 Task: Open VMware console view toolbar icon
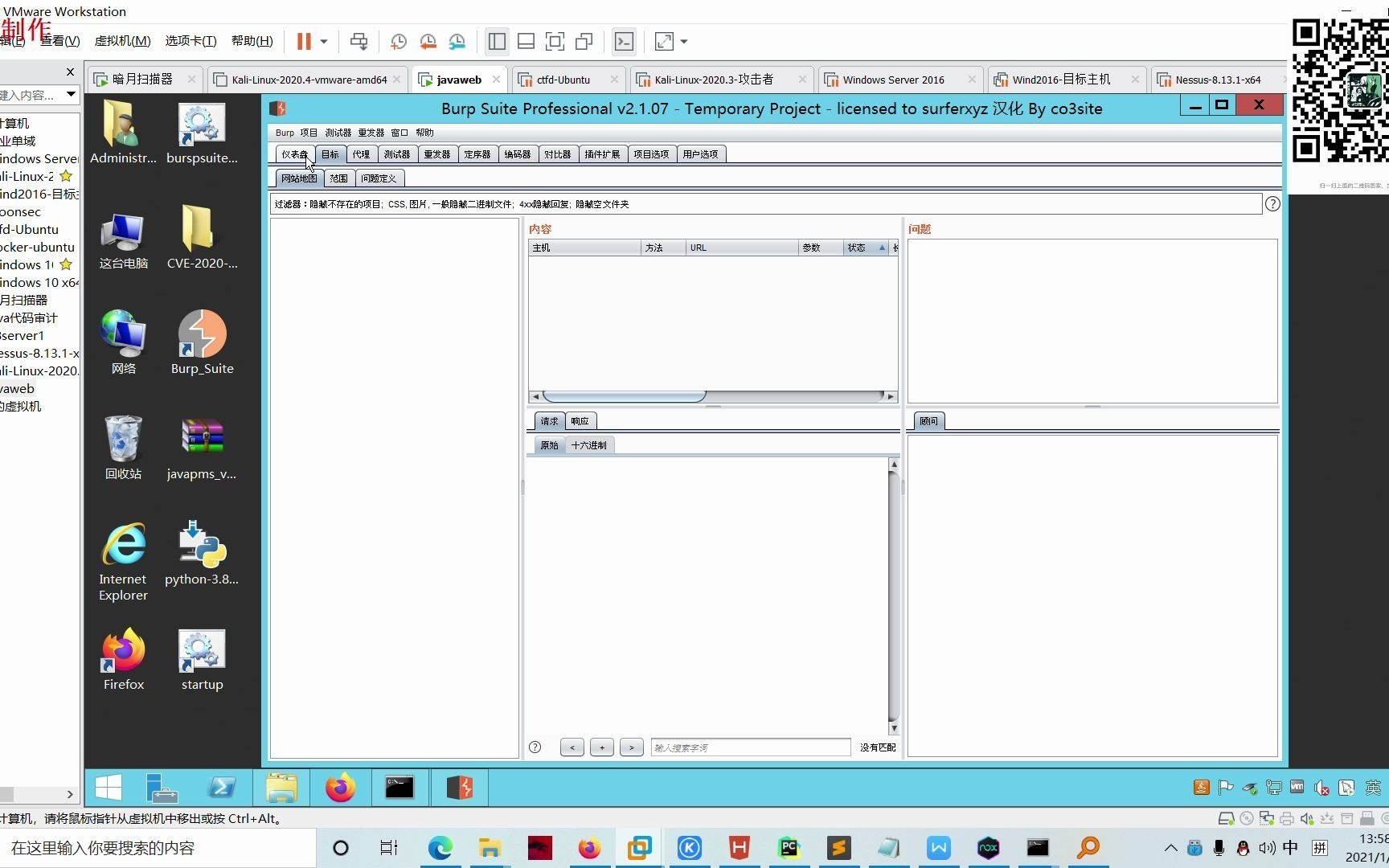tap(624, 41)
